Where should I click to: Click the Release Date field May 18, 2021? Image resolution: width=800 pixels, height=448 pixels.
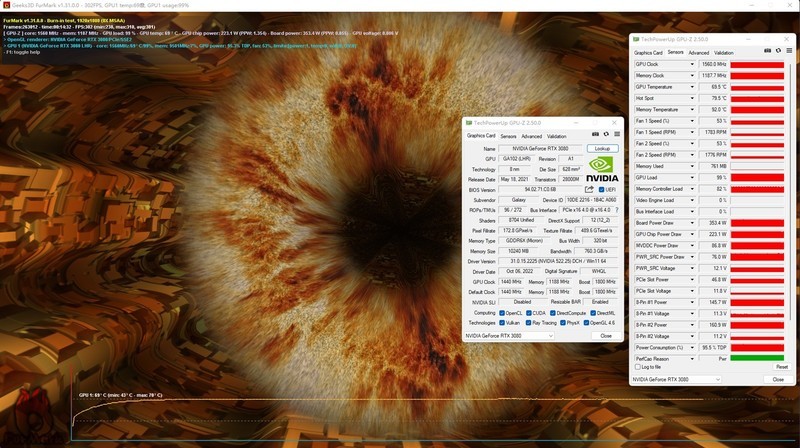tap(514, 179)
